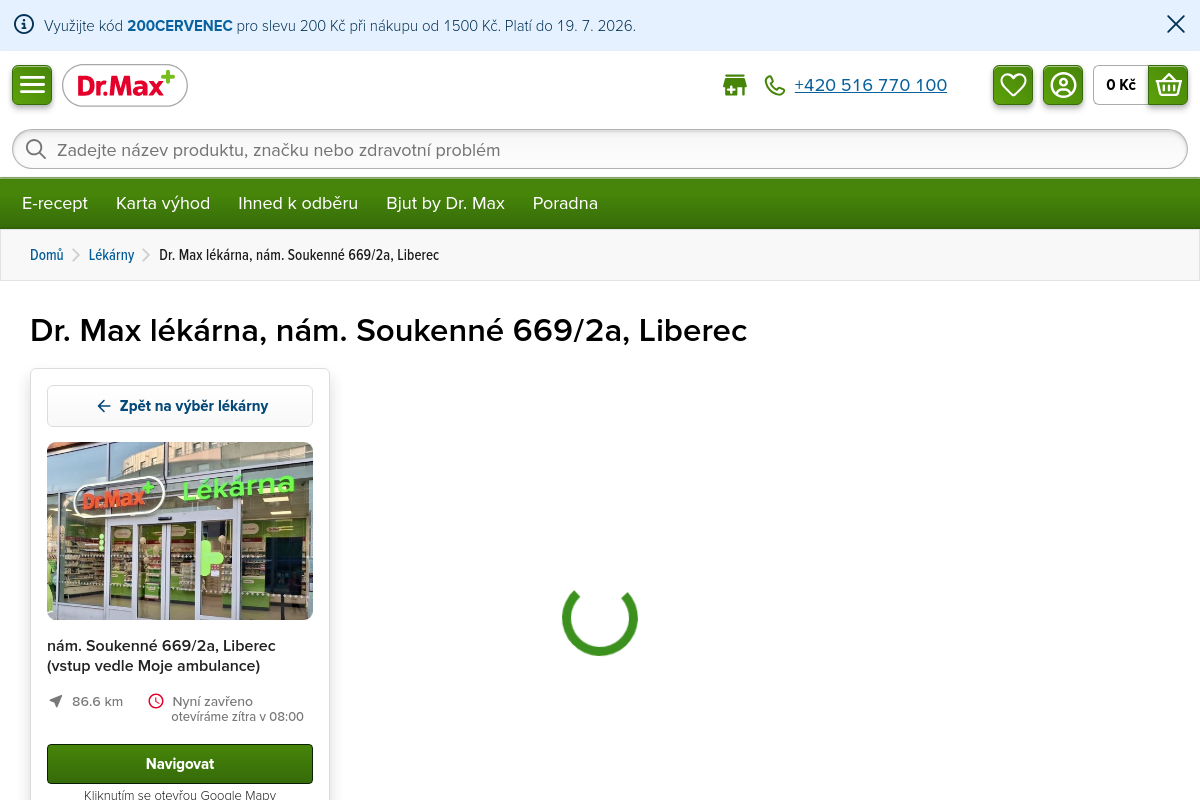Open the Poradna menu item
This screenshot has height=800, width=1200.
coord(565,203)
